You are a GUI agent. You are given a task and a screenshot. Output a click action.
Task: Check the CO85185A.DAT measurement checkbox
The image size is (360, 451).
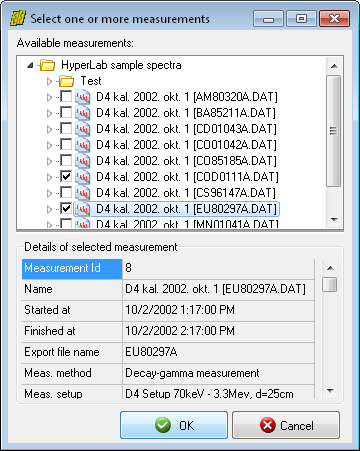[66, 161]
